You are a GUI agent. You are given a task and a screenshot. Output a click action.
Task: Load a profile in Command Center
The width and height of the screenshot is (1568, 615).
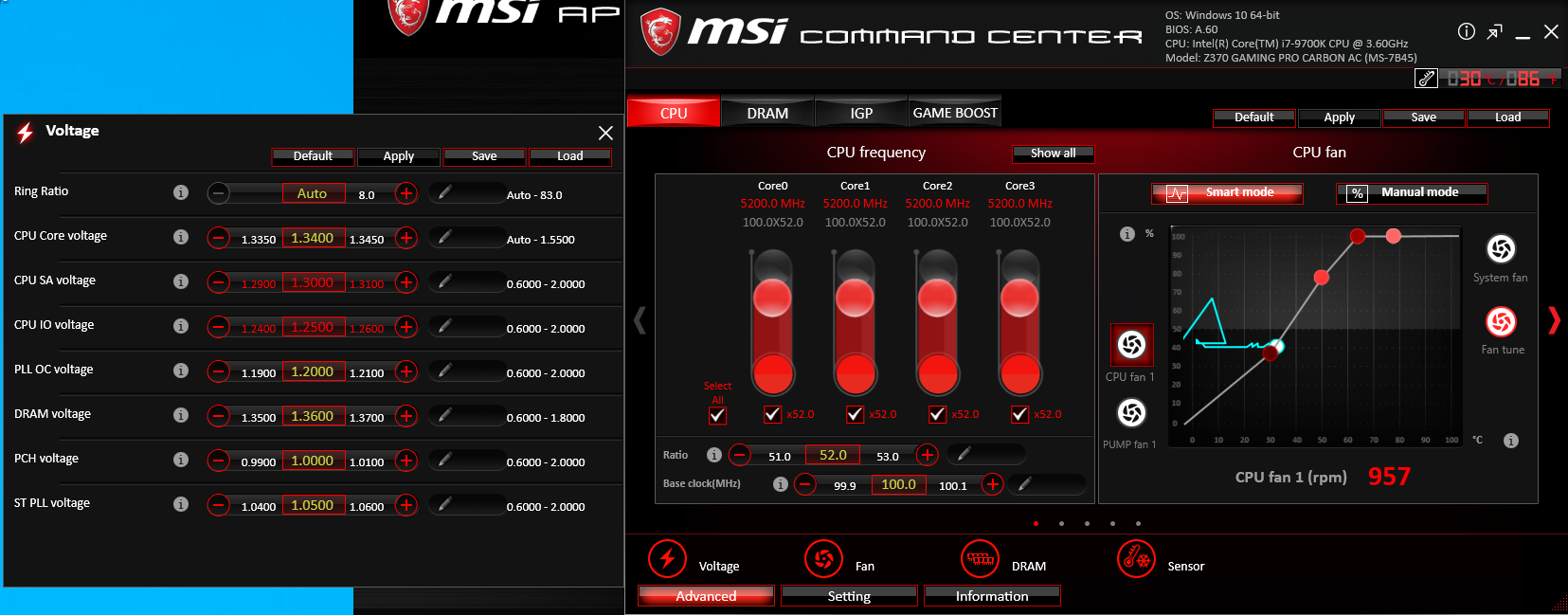click(1508, 118)
